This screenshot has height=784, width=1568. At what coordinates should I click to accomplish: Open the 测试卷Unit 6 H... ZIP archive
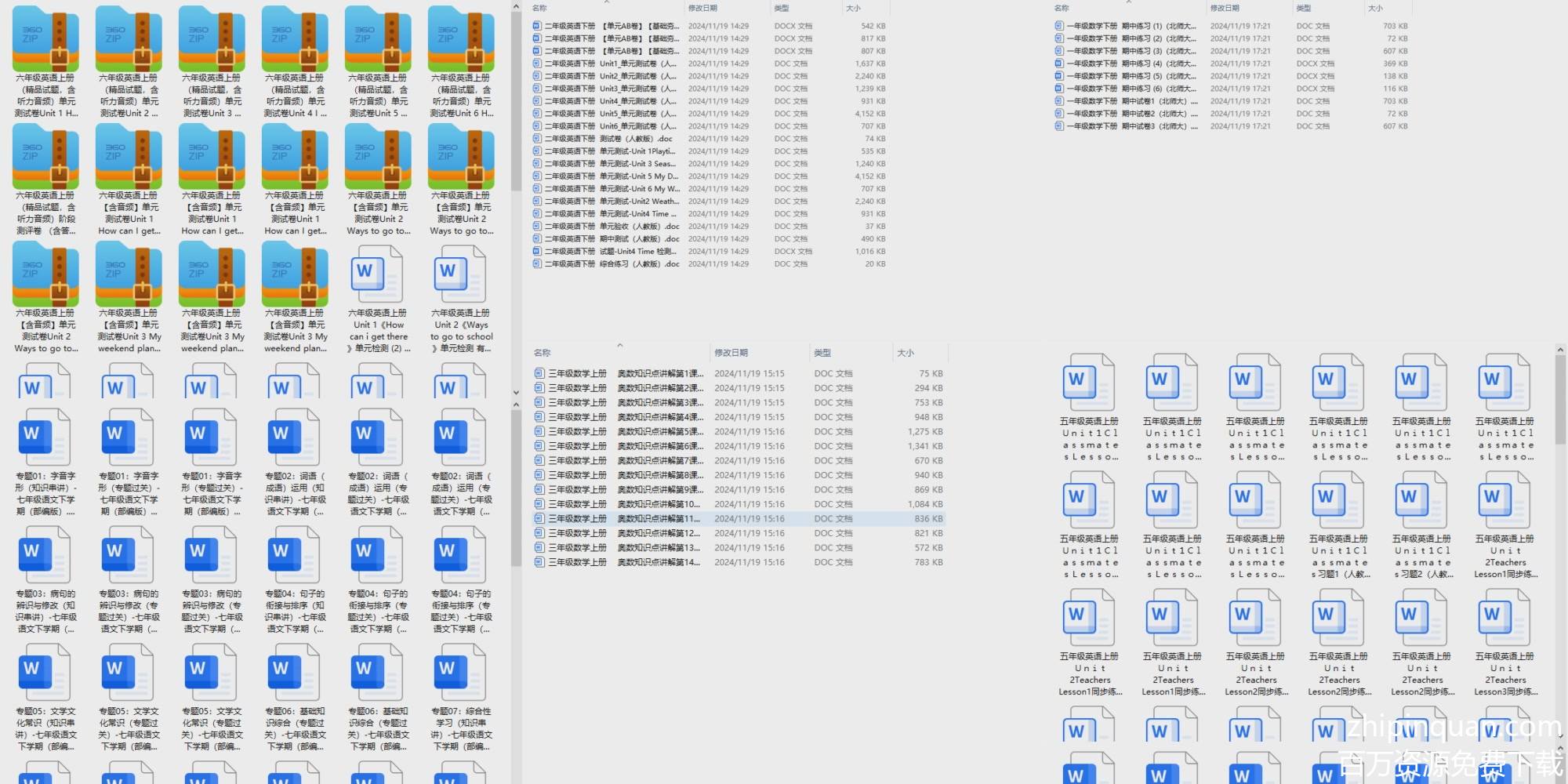click(461, 39)
